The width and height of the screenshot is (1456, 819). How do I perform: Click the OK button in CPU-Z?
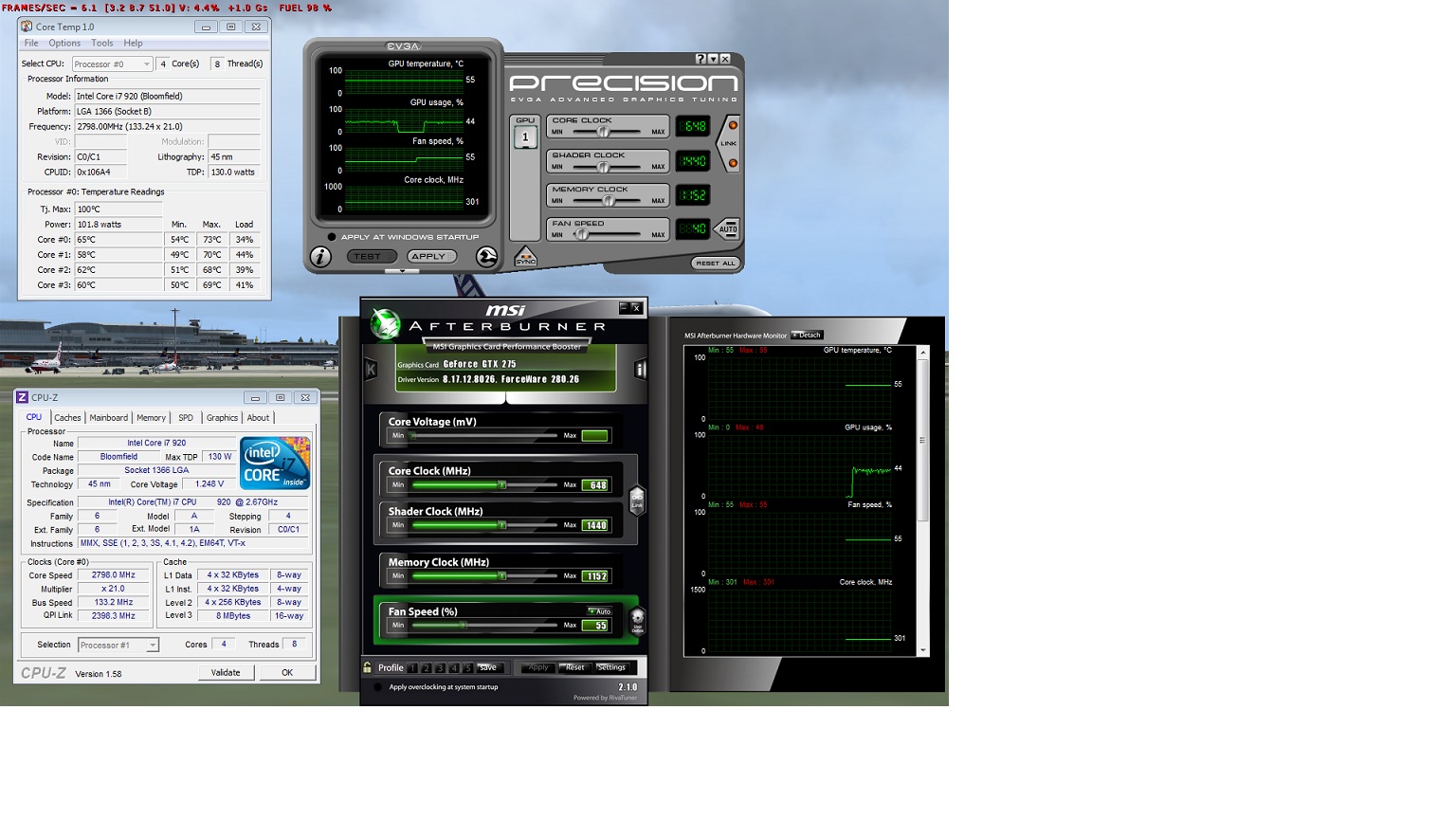tap(287, 673)
